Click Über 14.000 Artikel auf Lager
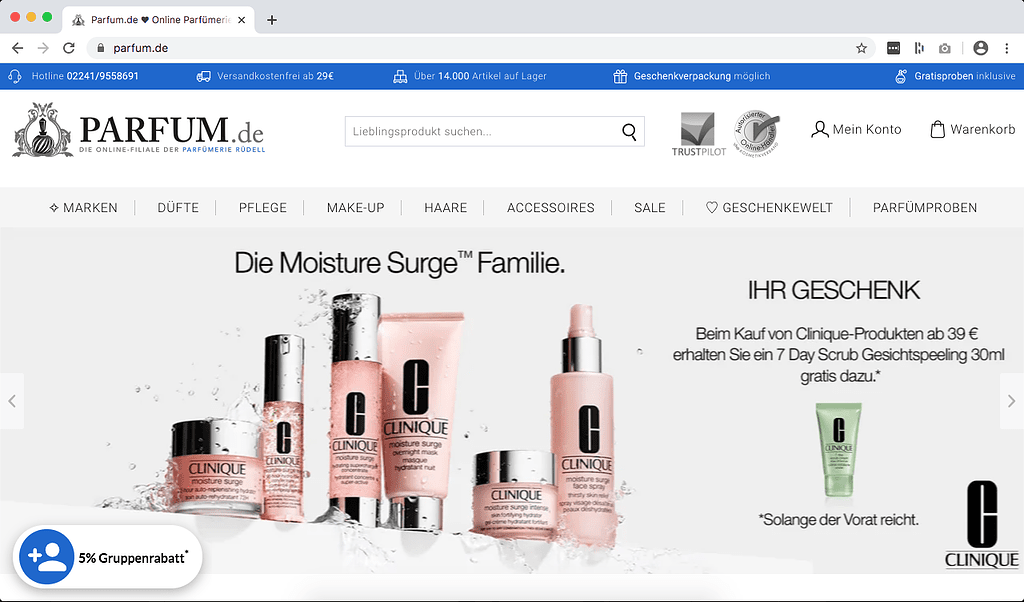This screenshot has height=602, width=1024. click(x=481, y=76)
